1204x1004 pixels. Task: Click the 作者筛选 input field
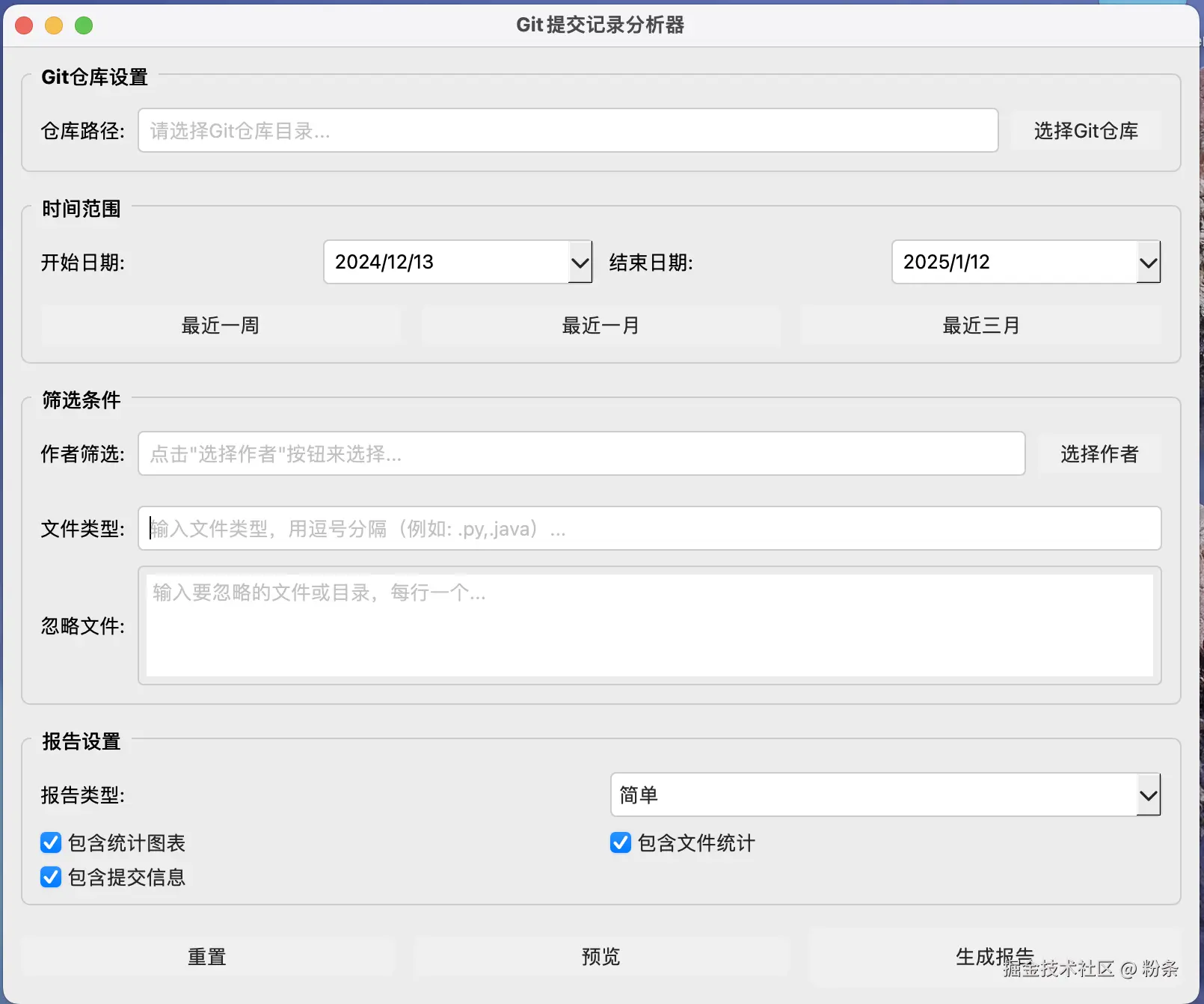pyautogui.click(x=580, y=453)
